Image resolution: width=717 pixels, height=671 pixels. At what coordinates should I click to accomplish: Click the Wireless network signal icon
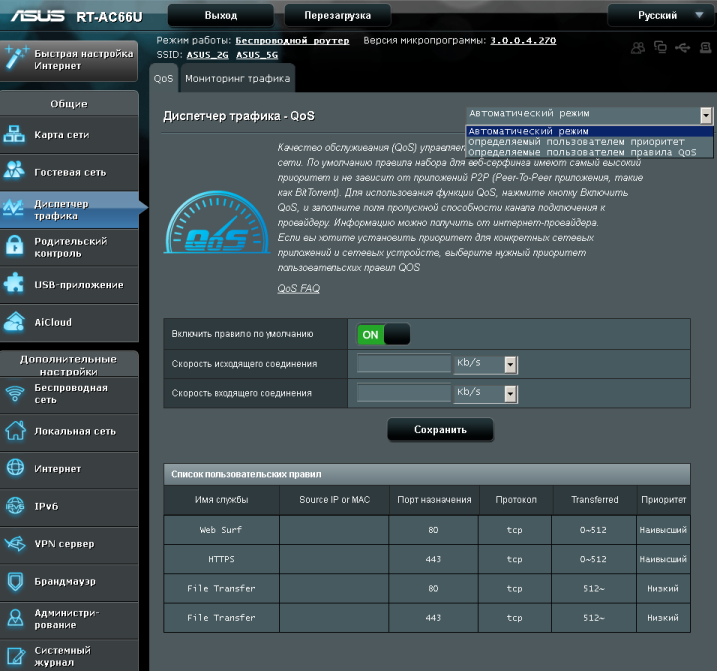tap(15, 393)
